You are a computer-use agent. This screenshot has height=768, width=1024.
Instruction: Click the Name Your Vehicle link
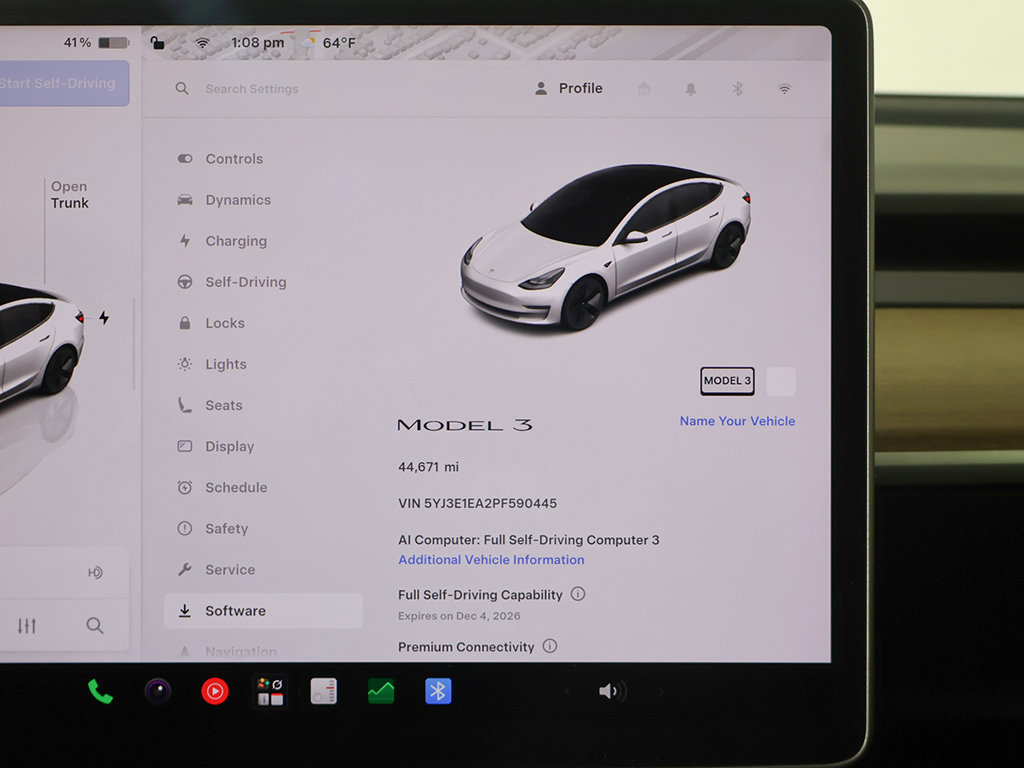pyautogui.click(x=737, y=421)
